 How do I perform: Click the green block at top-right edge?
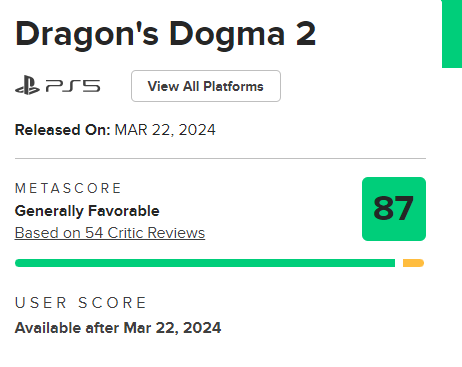(452, 34)
